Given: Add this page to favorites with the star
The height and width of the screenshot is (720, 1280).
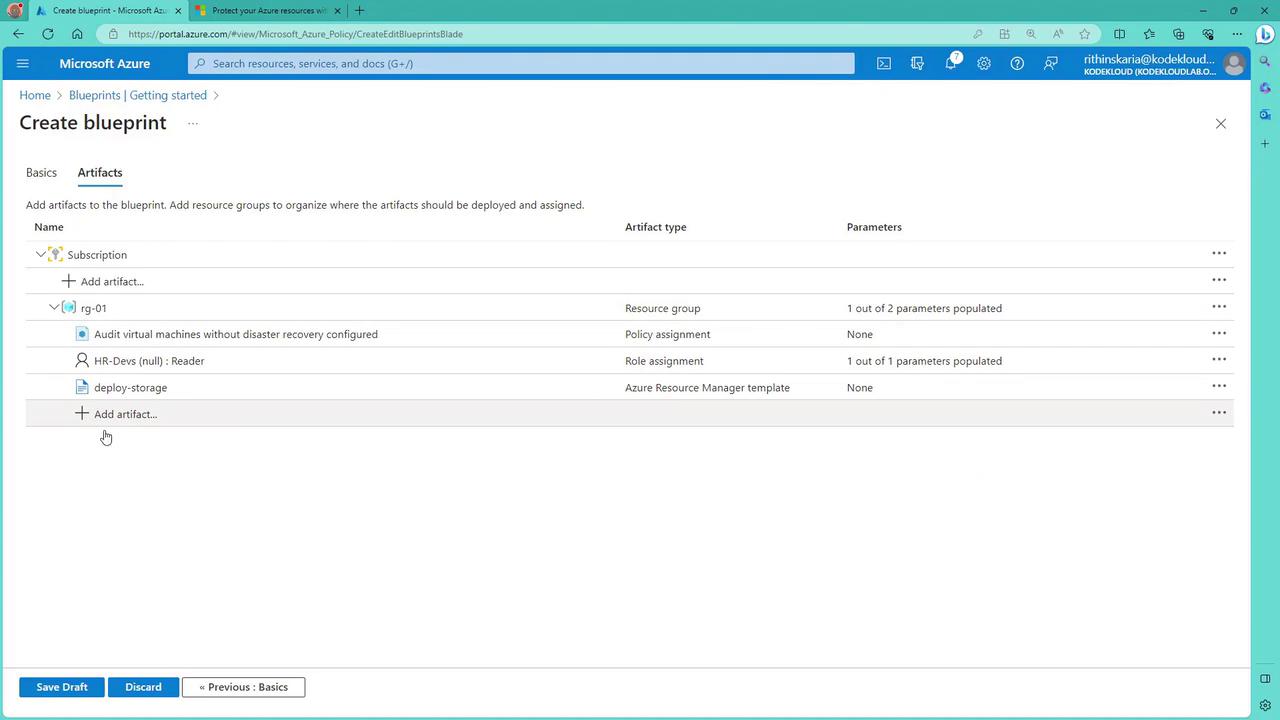Looking at the screenshot, I should pos(1085,34).
